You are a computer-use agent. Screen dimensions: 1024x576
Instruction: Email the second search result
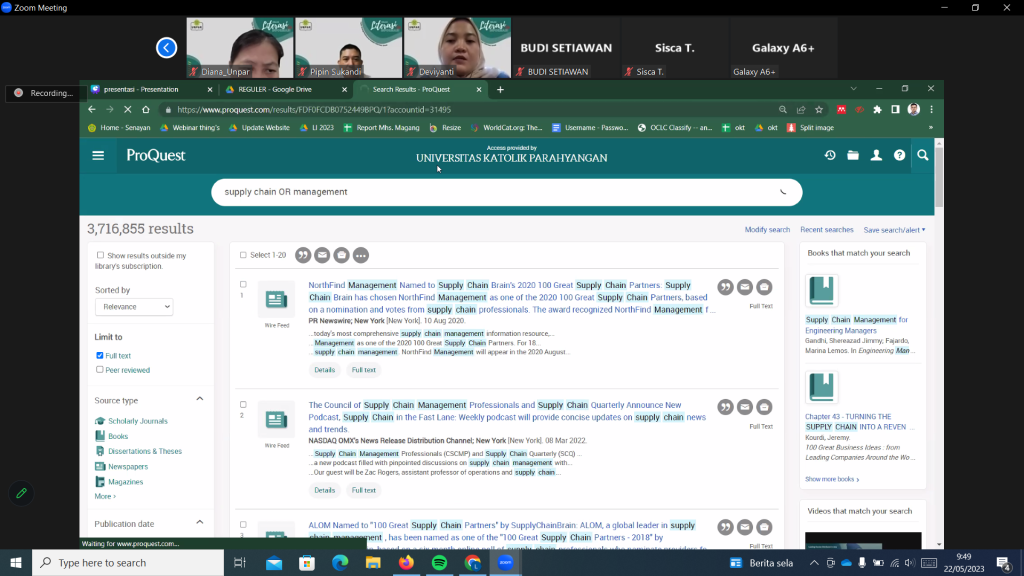point(745,407)
